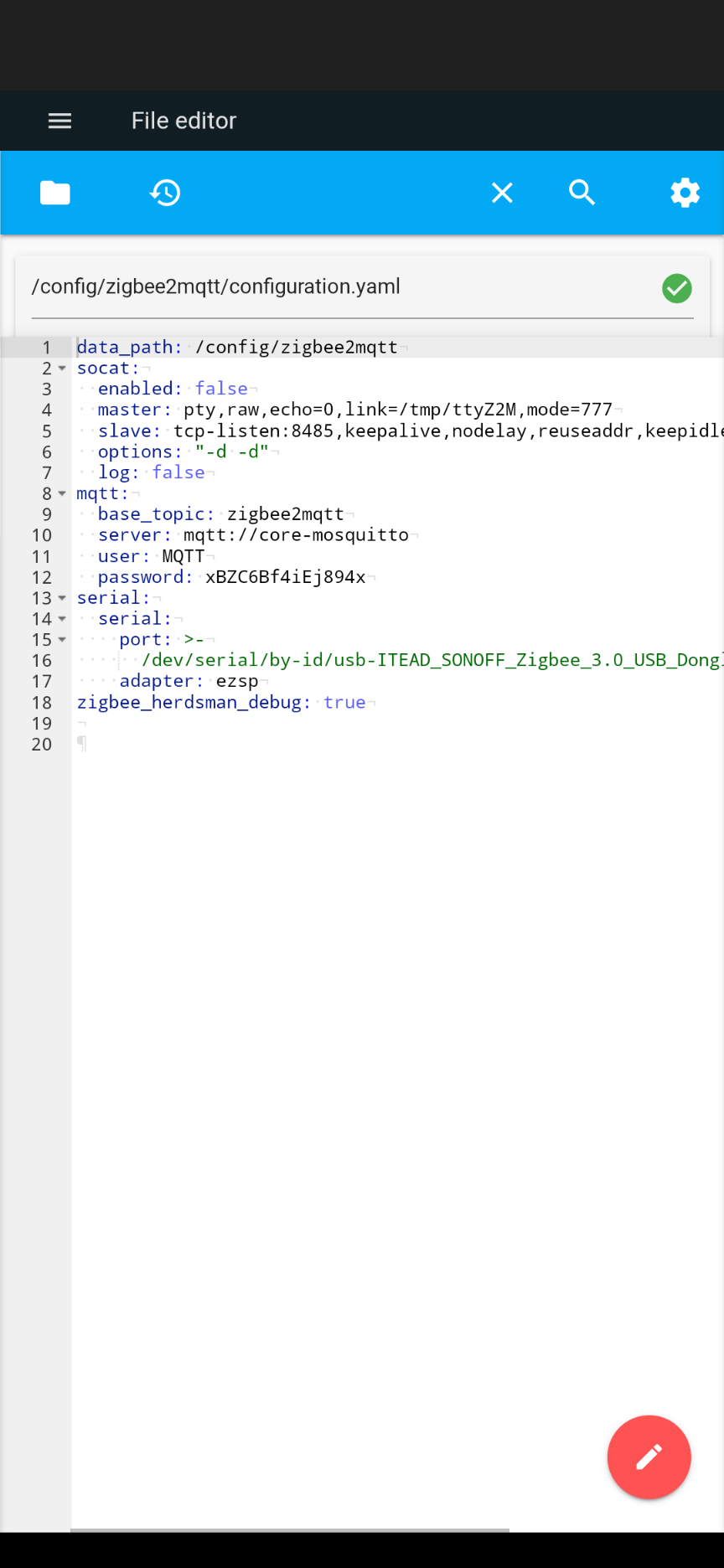Collapse the nested serial block on line 14
724x1568 pixels.
click(62, 619)
